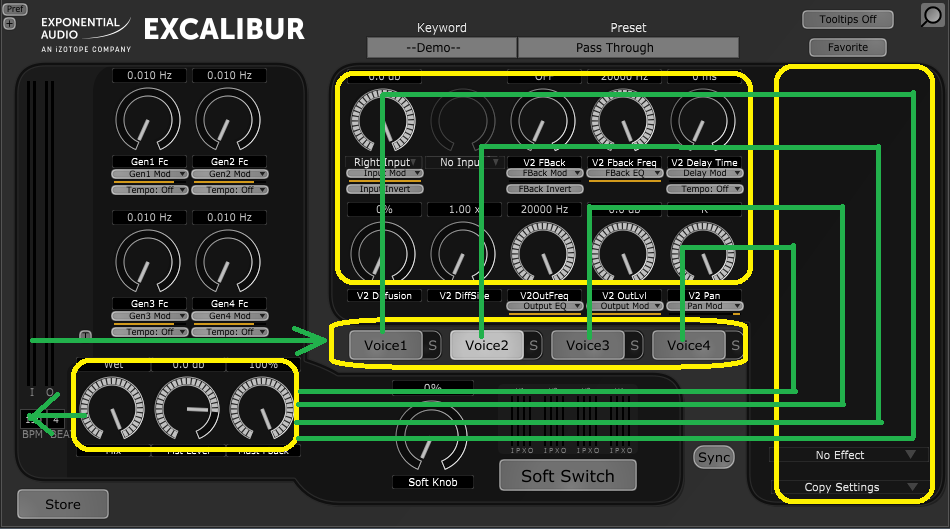Open Tempo: Off menu under Gen4 Mod
The image size is (950, 529).
(230, 331)
